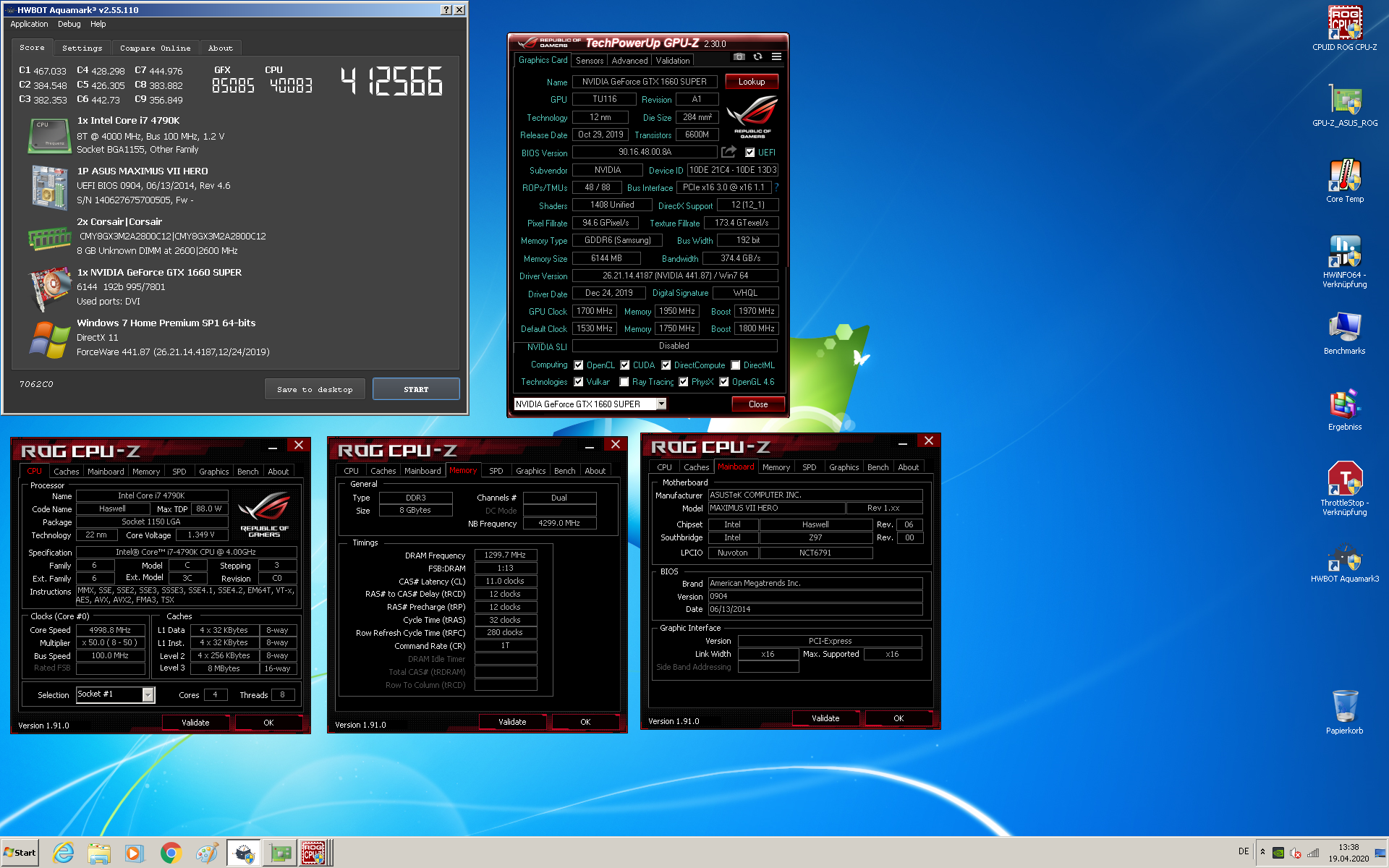Open the Socket #1 selection dropdown in CPU-Z
The image size is (1389, 868).
[x=148, y=694]
